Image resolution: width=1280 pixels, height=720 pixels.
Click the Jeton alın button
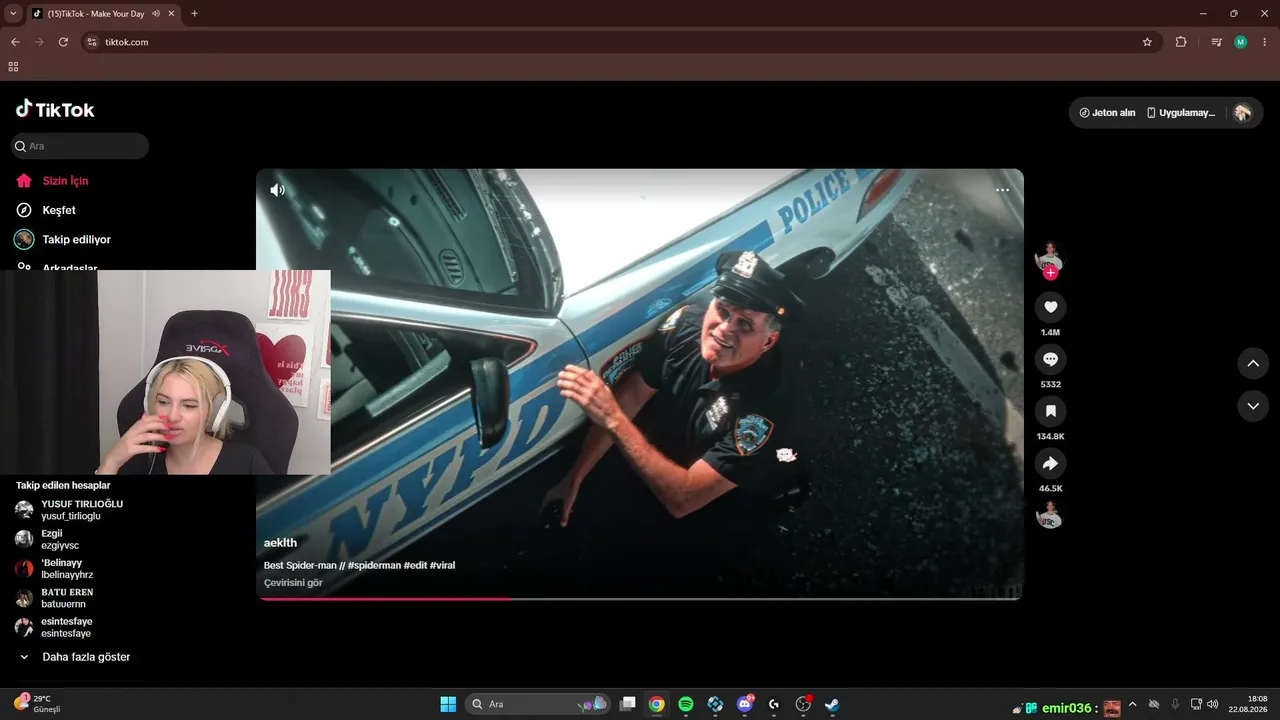coord(1107,113)
